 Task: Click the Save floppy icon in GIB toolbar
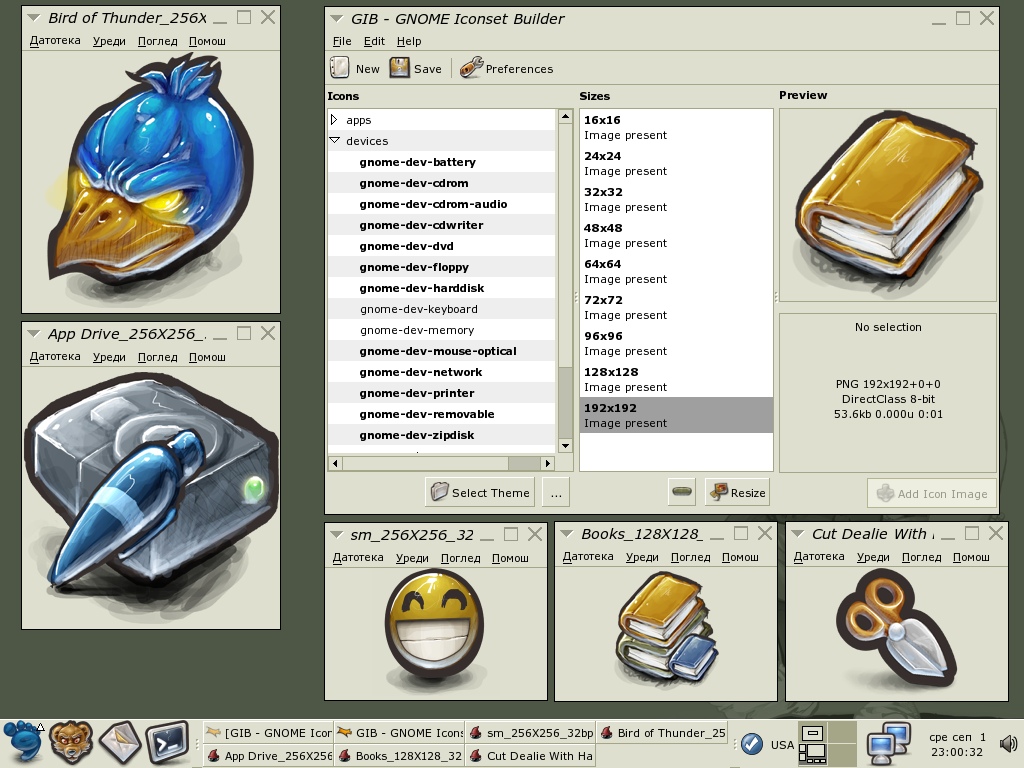(400, 67)
